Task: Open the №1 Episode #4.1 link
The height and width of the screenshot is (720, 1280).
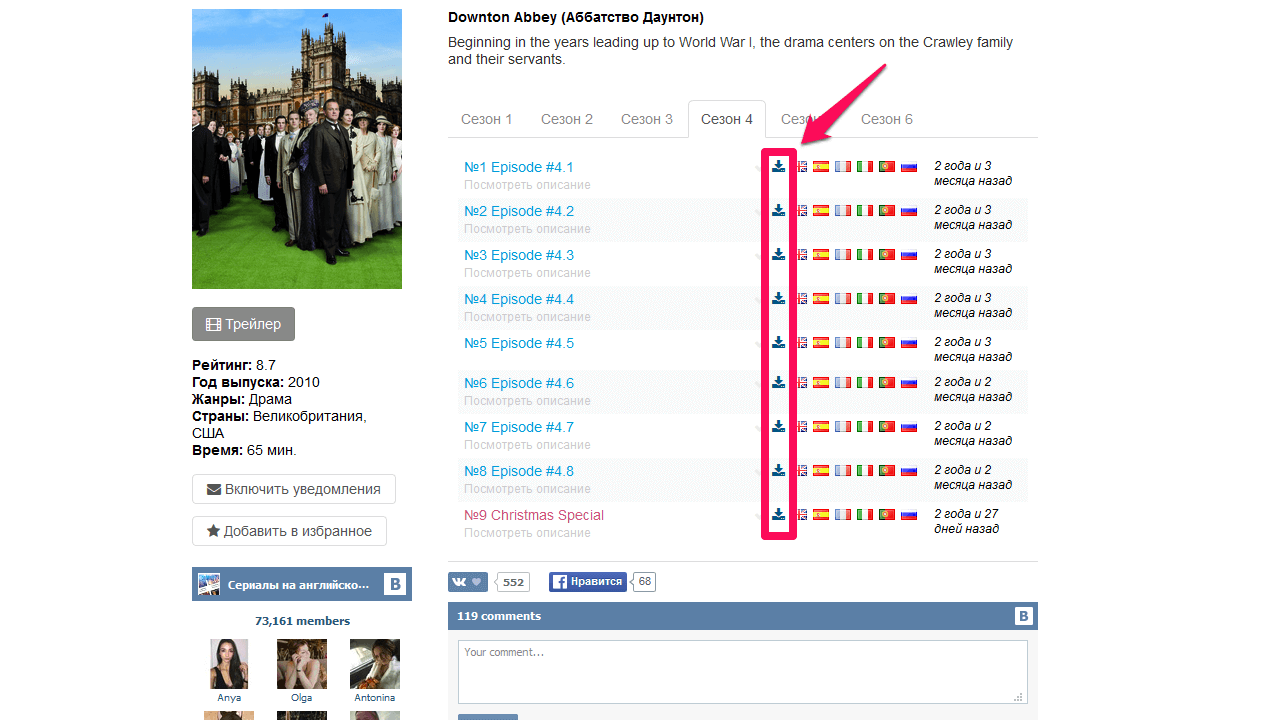Action: (519, 167)
